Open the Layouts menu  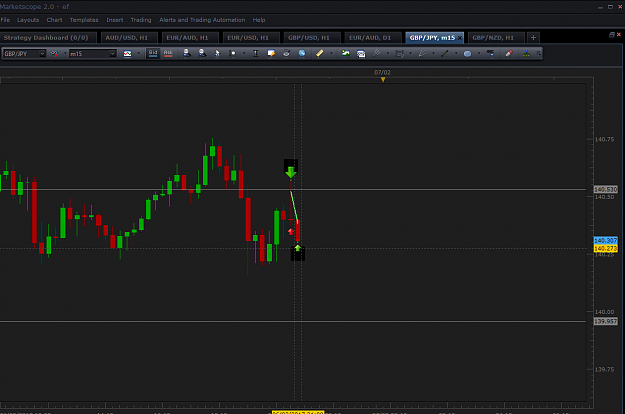click(x=28, y=20)
